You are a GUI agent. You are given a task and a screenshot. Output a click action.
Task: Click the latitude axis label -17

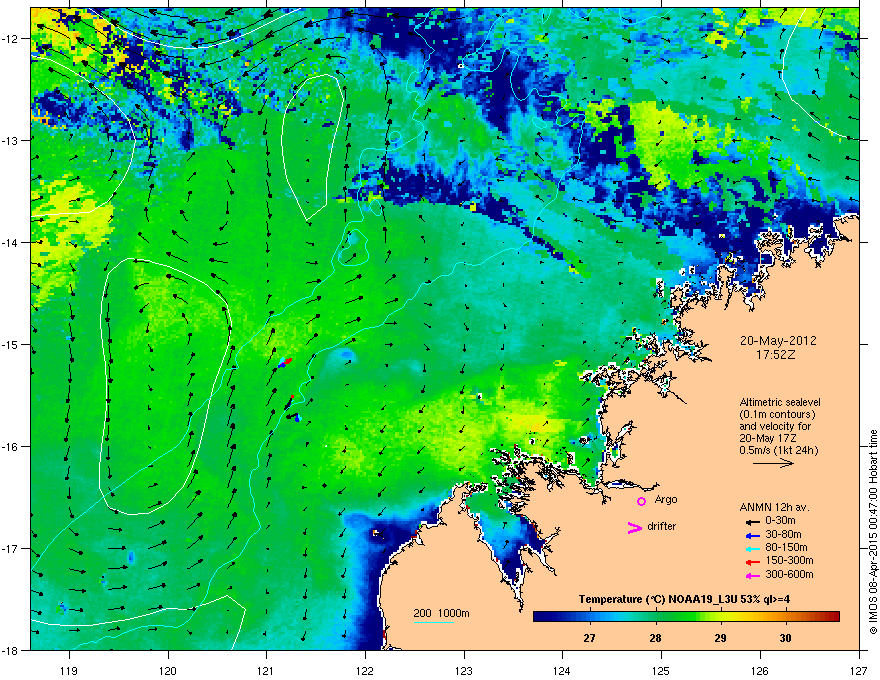coord(11,548)
